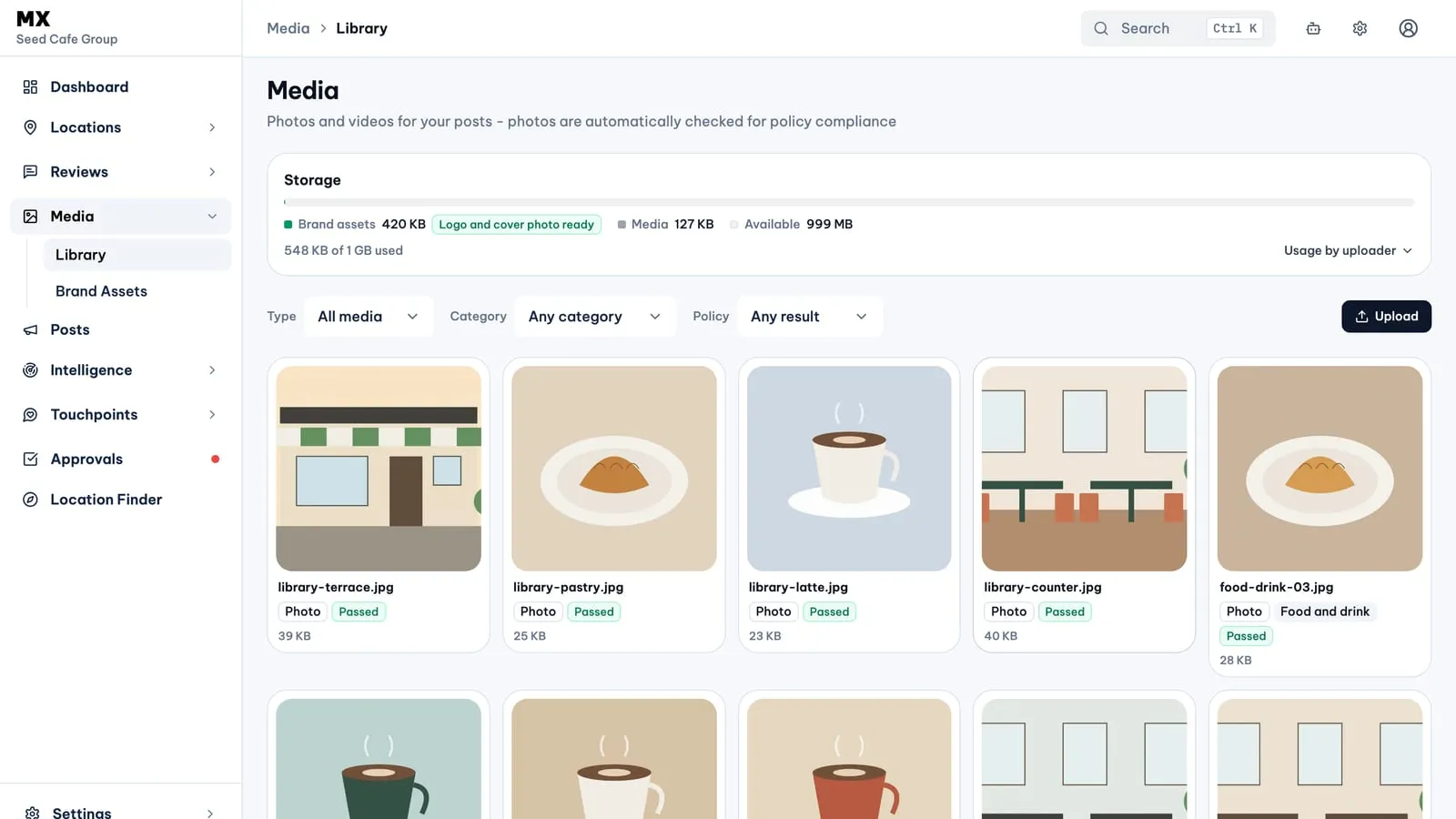Expand Usage by uploader
Viewport: 1456px width, 819px height.
[x=1348, y=250]
